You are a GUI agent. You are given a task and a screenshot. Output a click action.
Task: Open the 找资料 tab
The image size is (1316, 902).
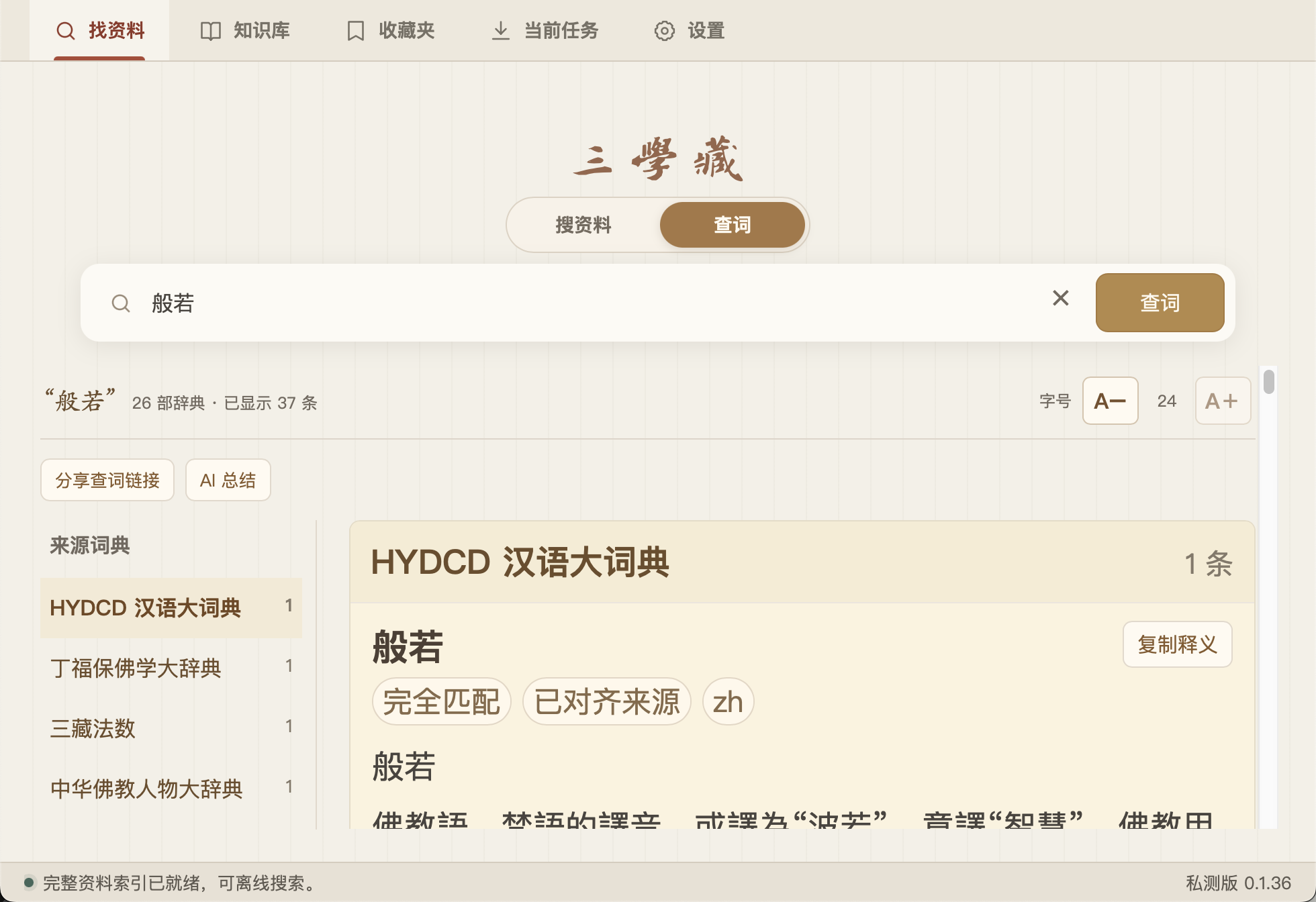[99, 31]
